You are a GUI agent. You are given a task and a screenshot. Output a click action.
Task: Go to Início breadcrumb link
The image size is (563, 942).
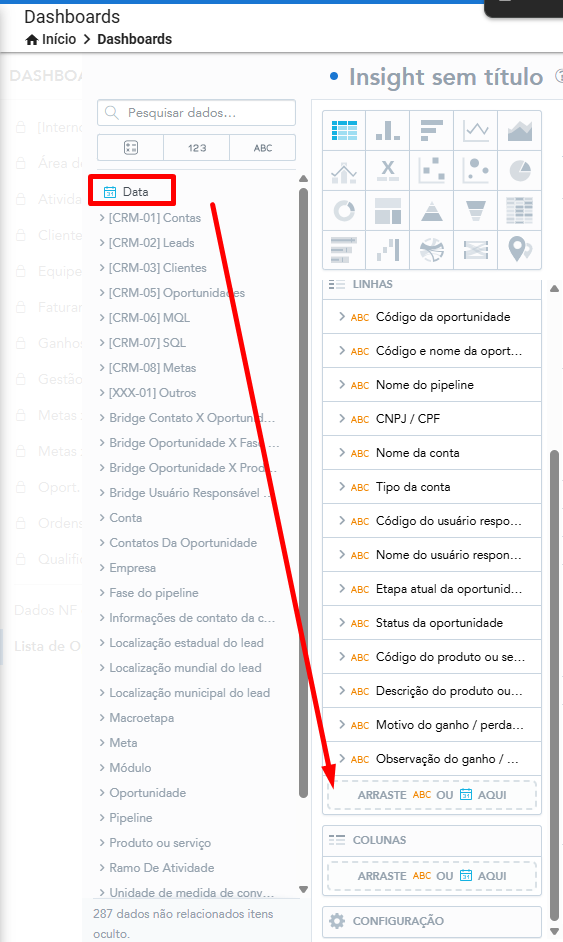[59, 40]
